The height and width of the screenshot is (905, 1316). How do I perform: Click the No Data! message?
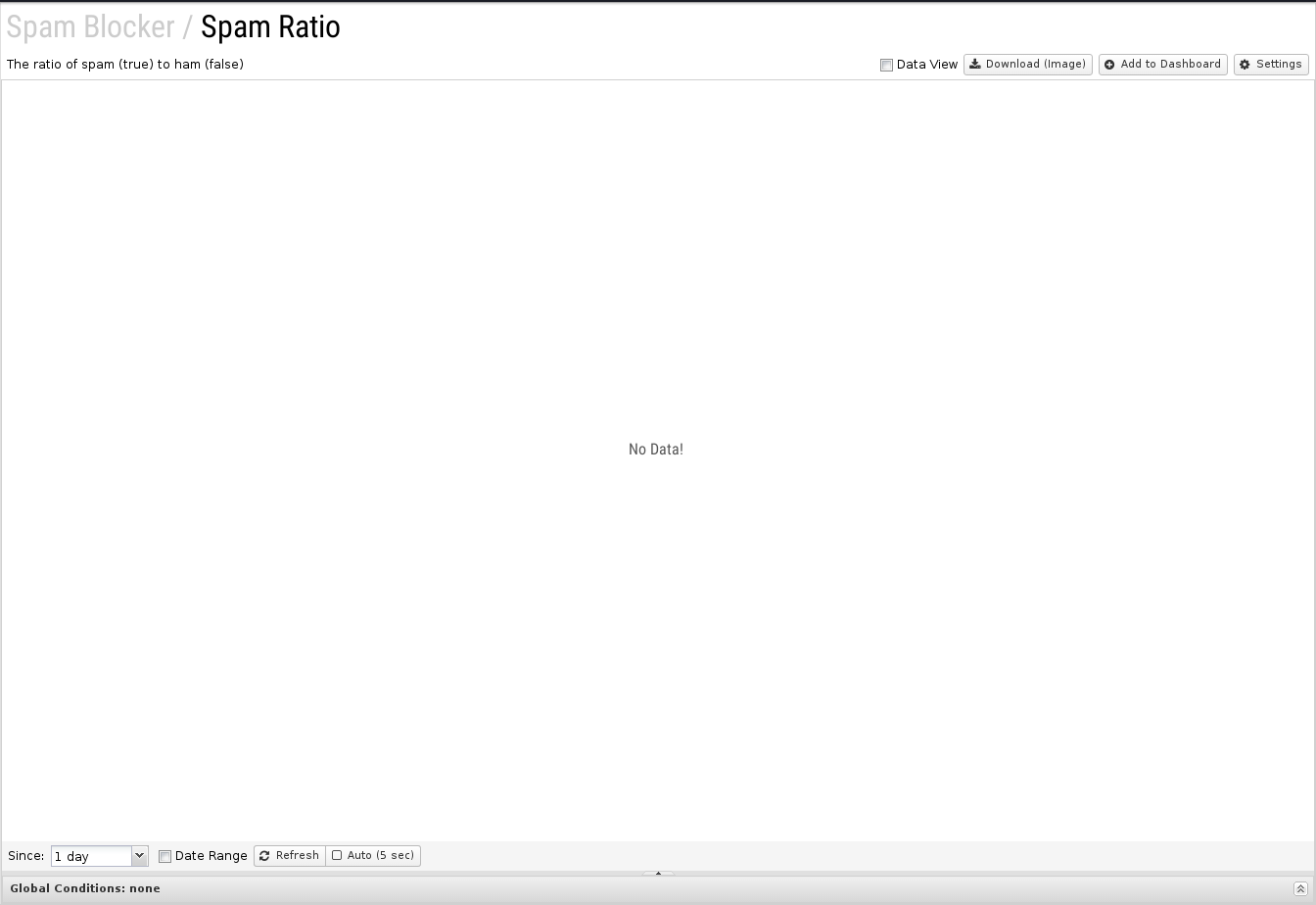[656, 450]
